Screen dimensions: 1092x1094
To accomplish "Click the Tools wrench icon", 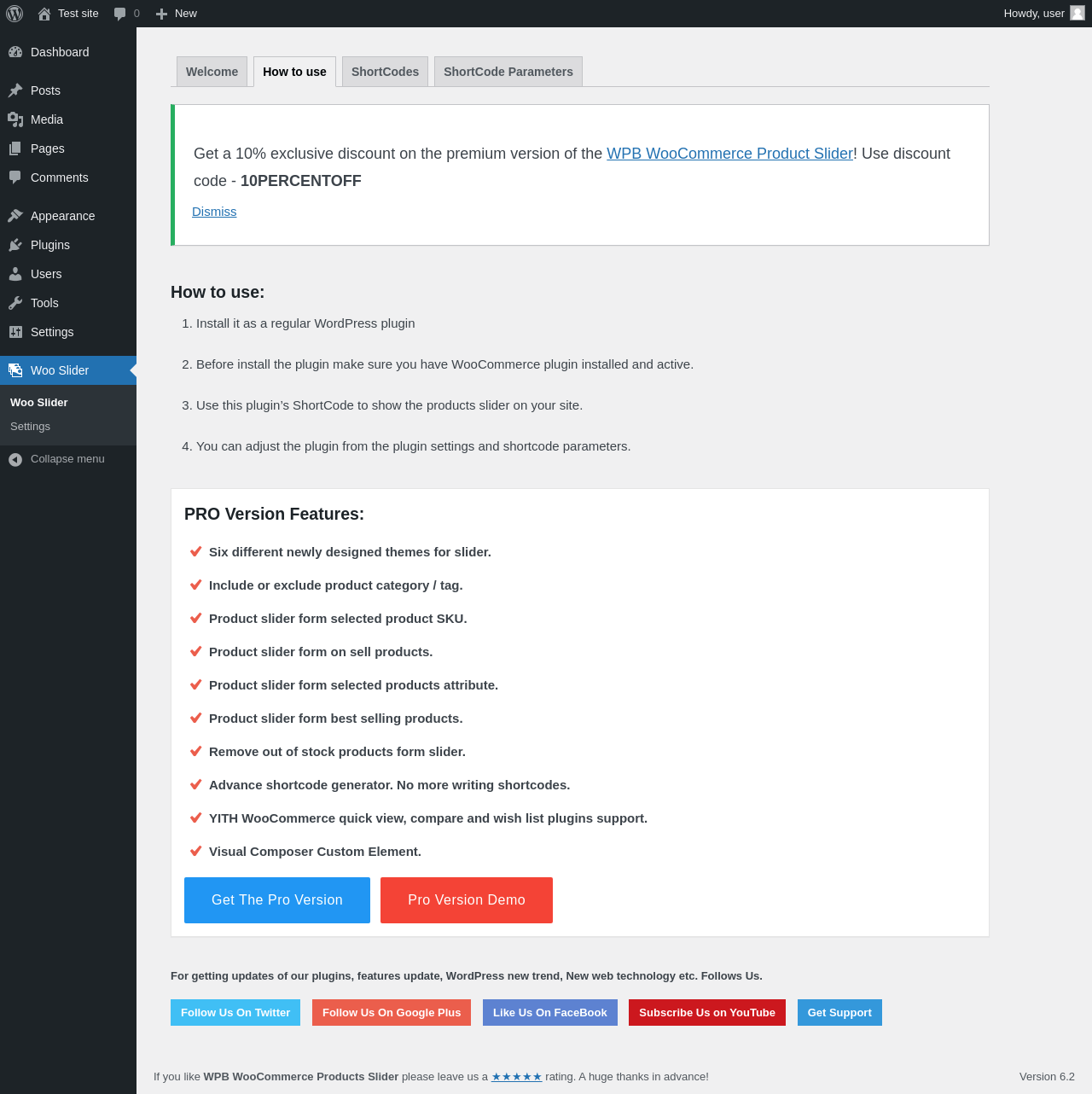I will tap(15, 303).
